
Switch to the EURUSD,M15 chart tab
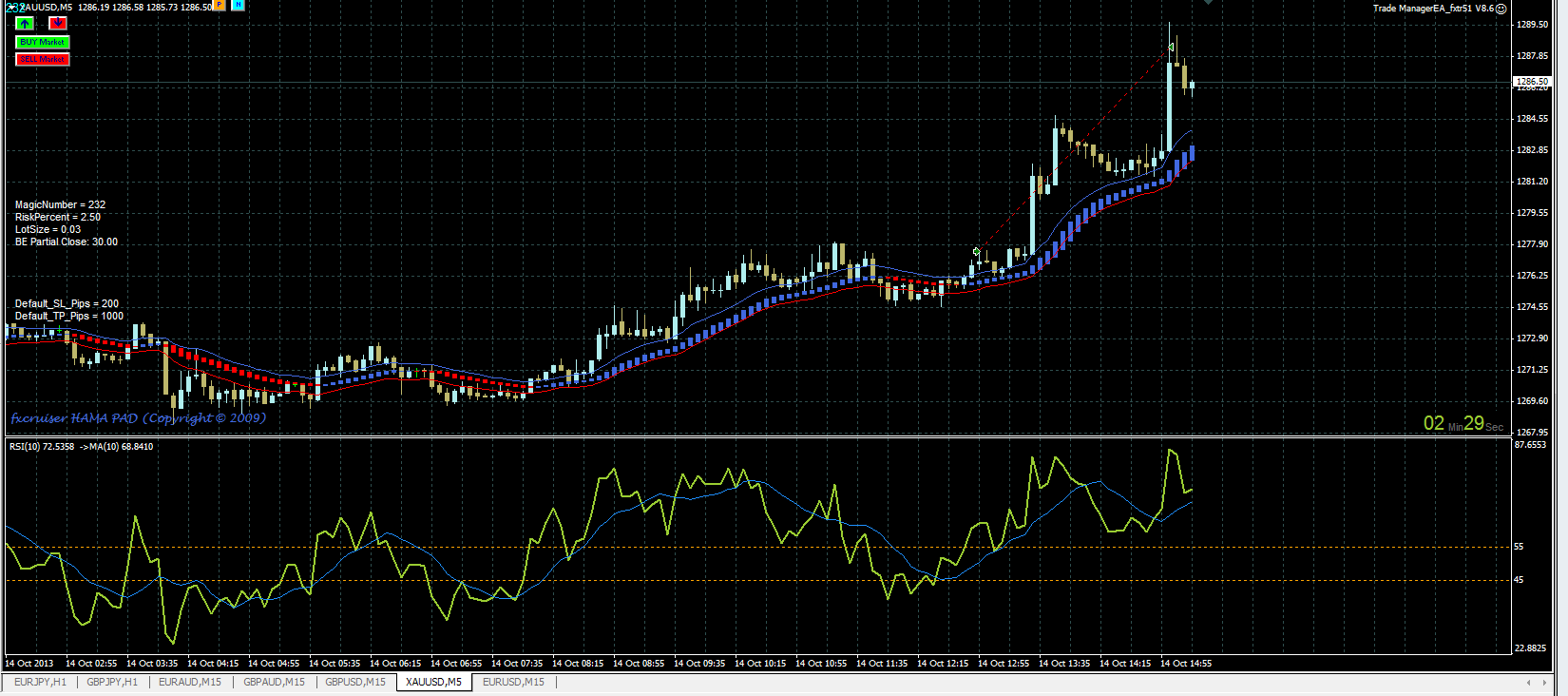pyautogui.click(x=513, y=682)
